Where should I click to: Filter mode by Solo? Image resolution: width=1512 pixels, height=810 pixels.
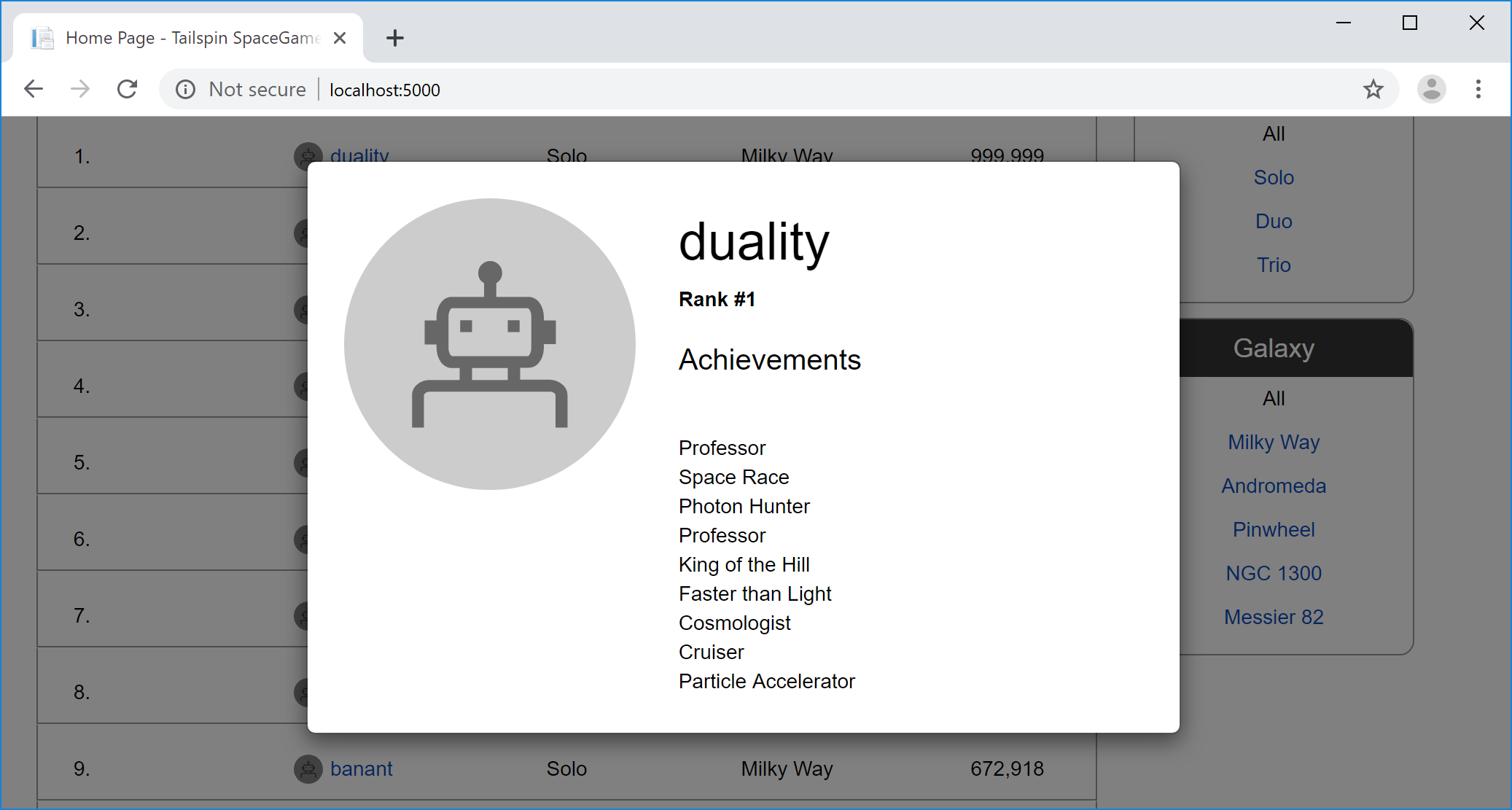[x=1274, y=177]
